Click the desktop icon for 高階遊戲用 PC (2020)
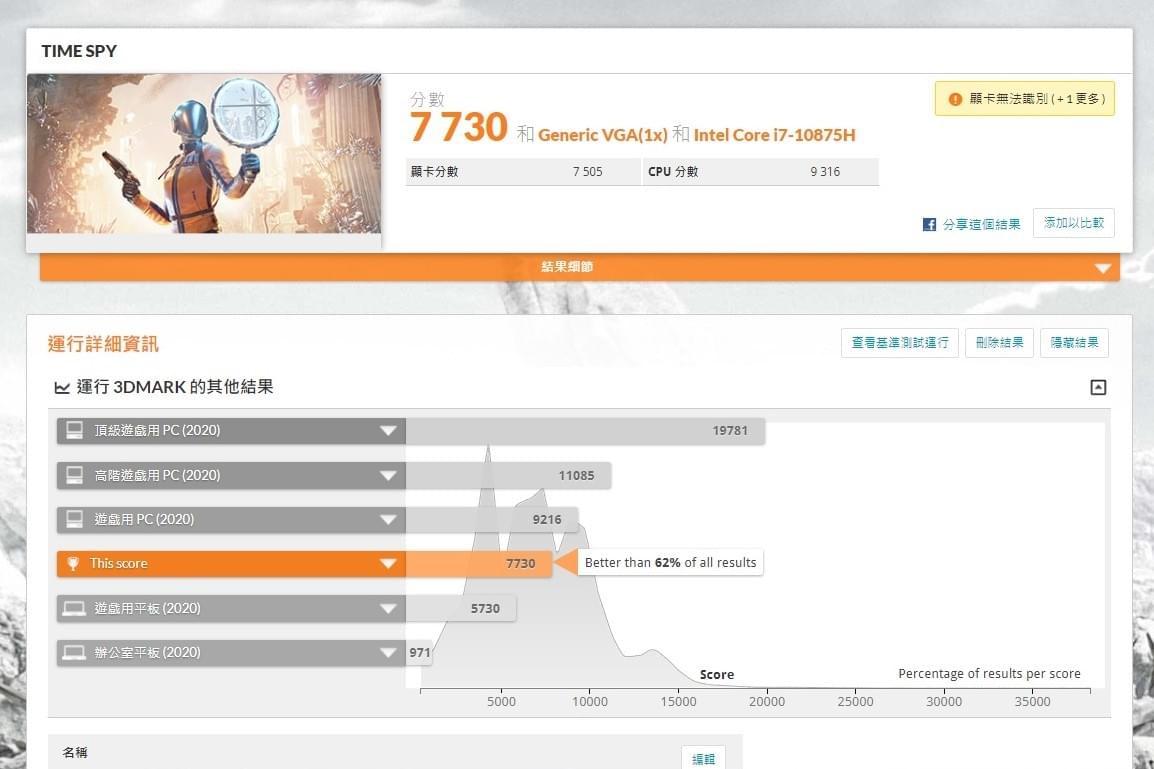The height and width of the screenshot is (769, 1154). [74, 475]
